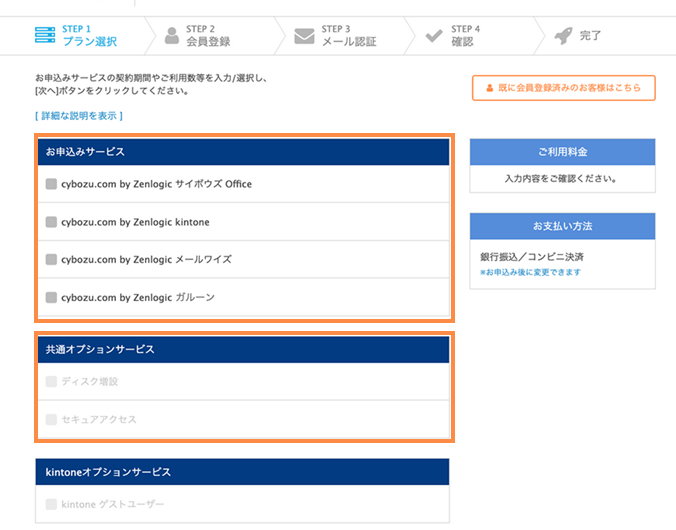Click the お申込みサービス section header
Viewport: 676px width, 530px height.
pos(244,152)
